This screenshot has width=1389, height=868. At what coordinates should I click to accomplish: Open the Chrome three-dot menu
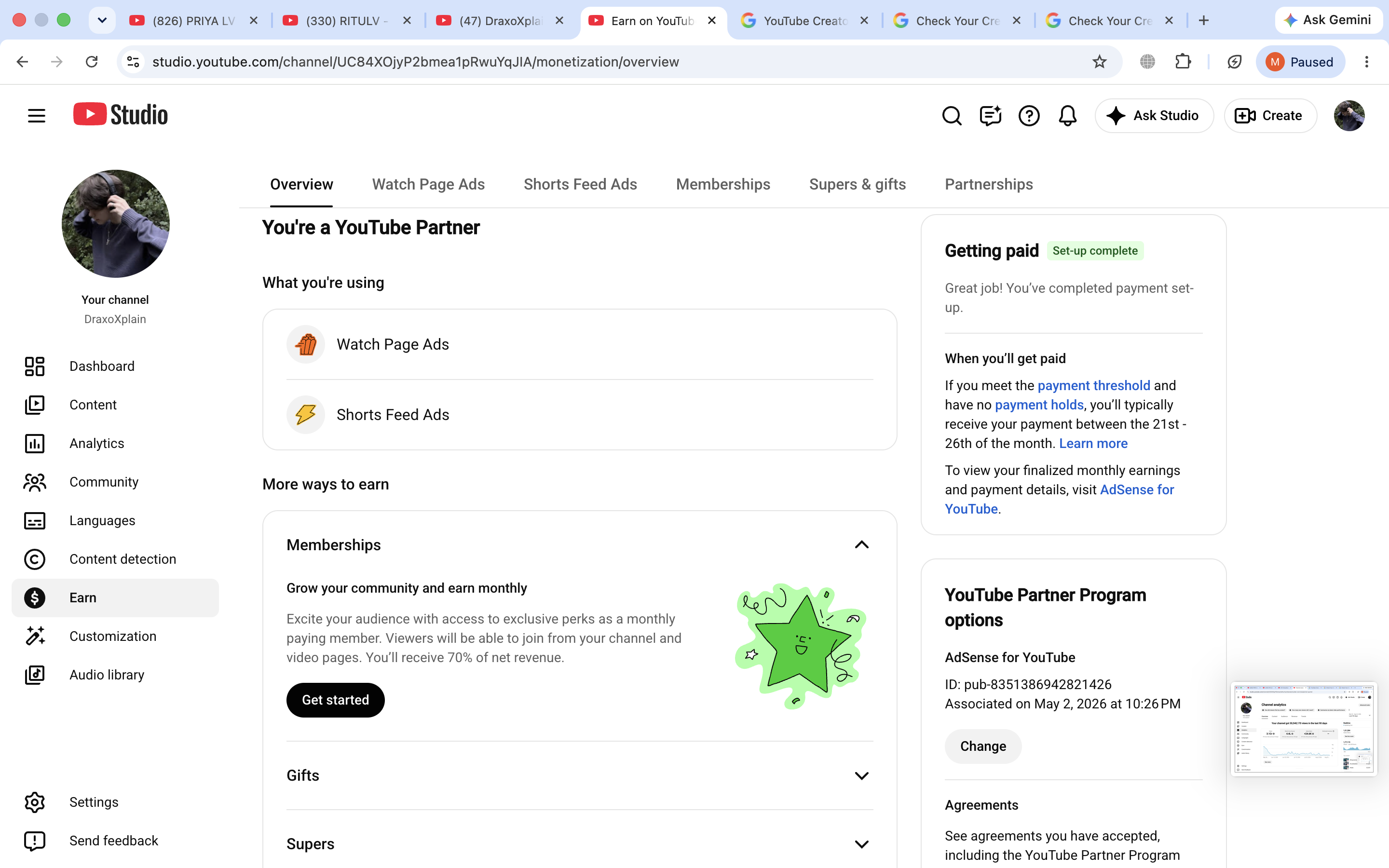pos(1367,61)
